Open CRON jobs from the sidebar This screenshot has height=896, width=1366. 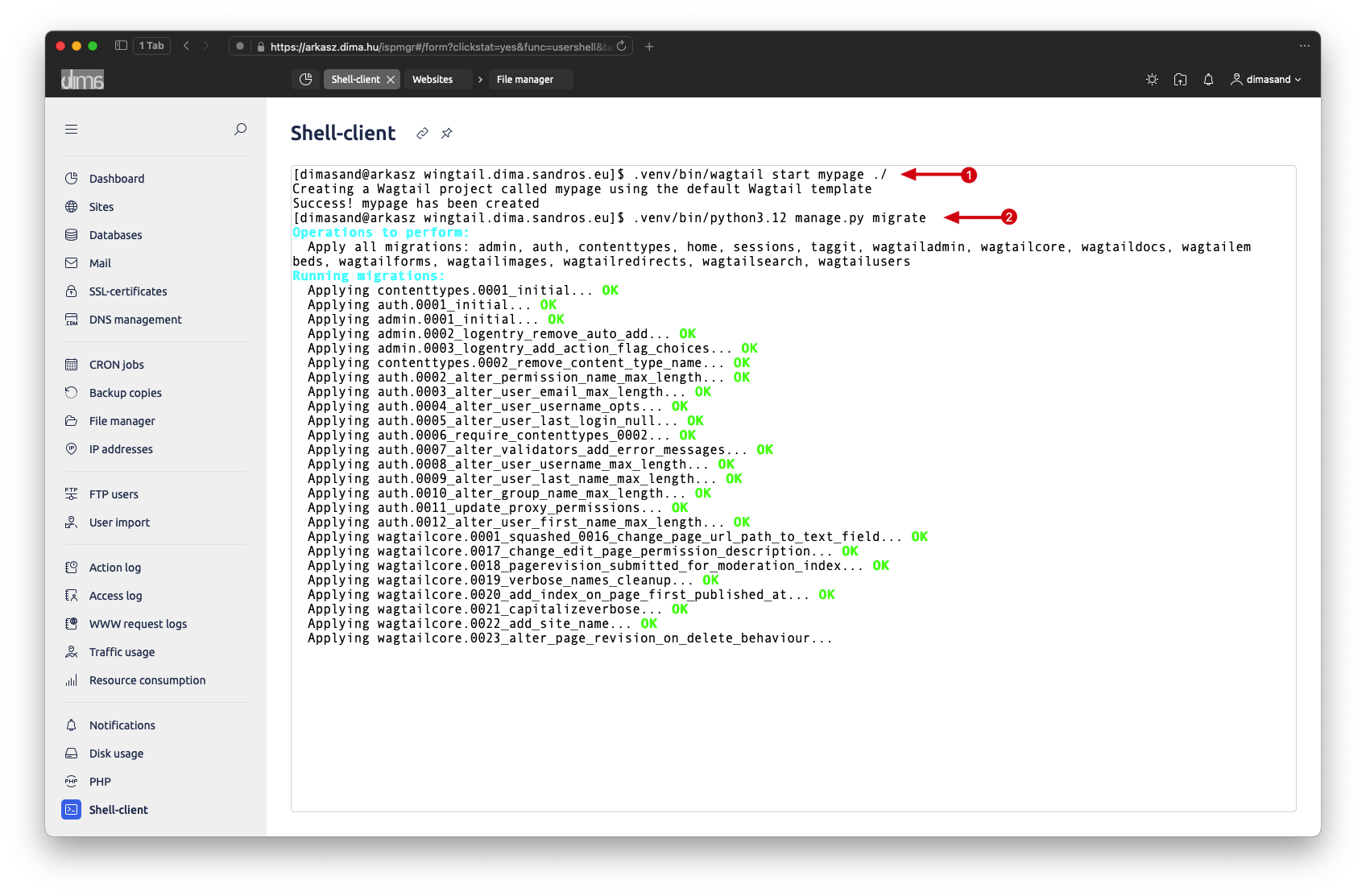(116, 365)
